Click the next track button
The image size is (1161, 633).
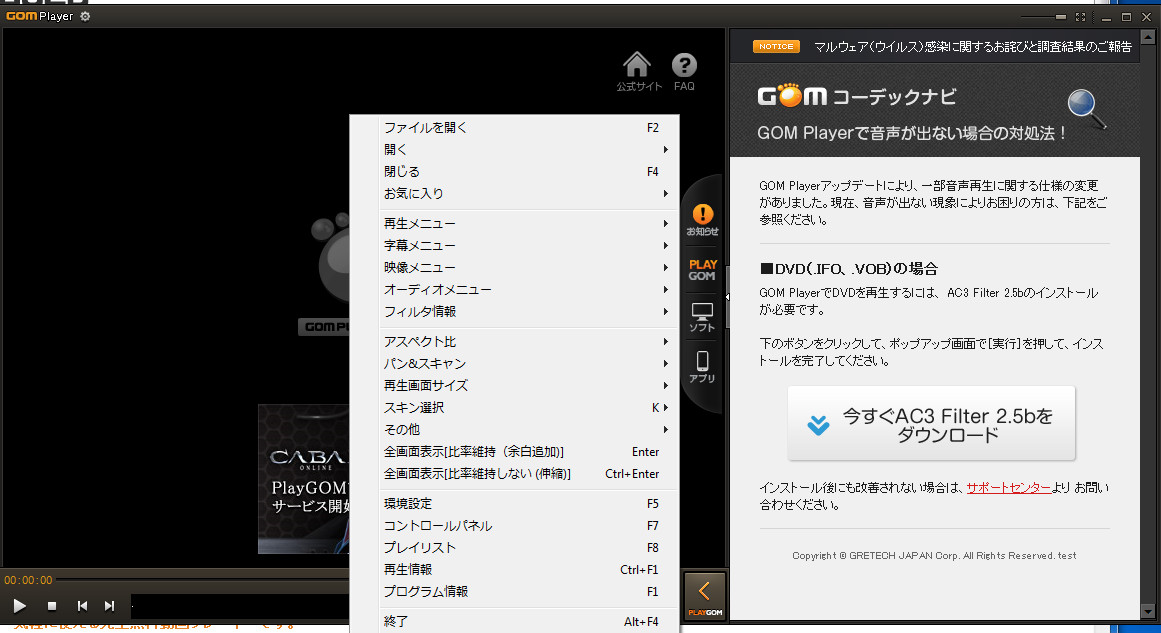pyautogui.click(x=110, y=606)
